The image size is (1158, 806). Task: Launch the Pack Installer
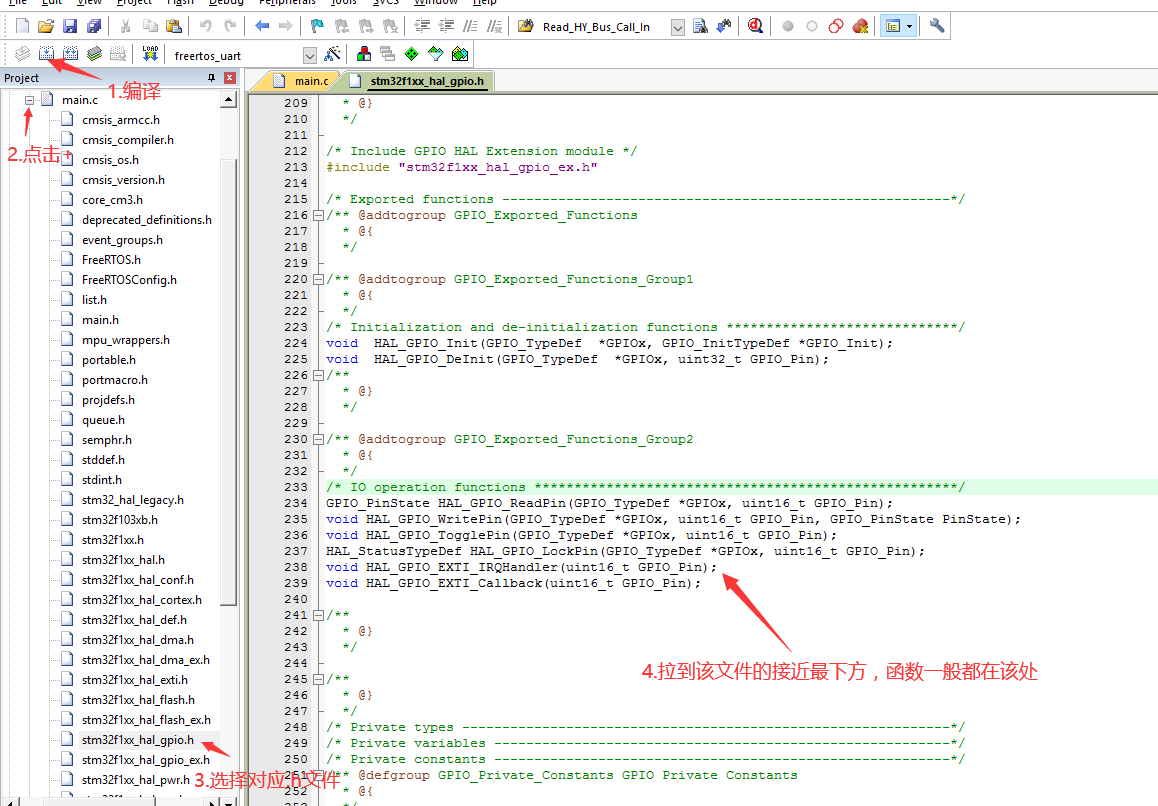coord(460,53)
